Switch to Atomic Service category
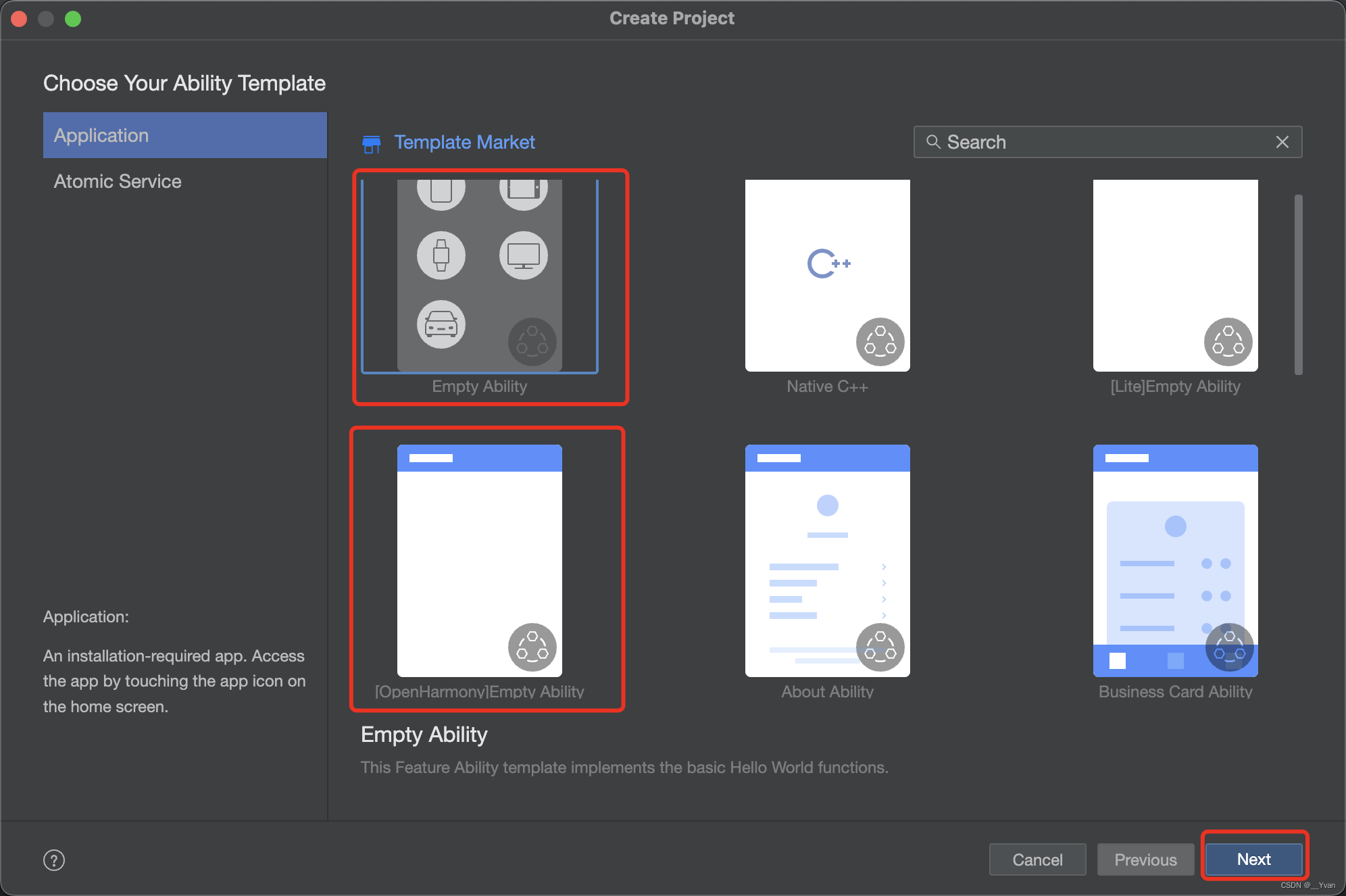This screenshot has width=1346, height=896. click(118, 181)
